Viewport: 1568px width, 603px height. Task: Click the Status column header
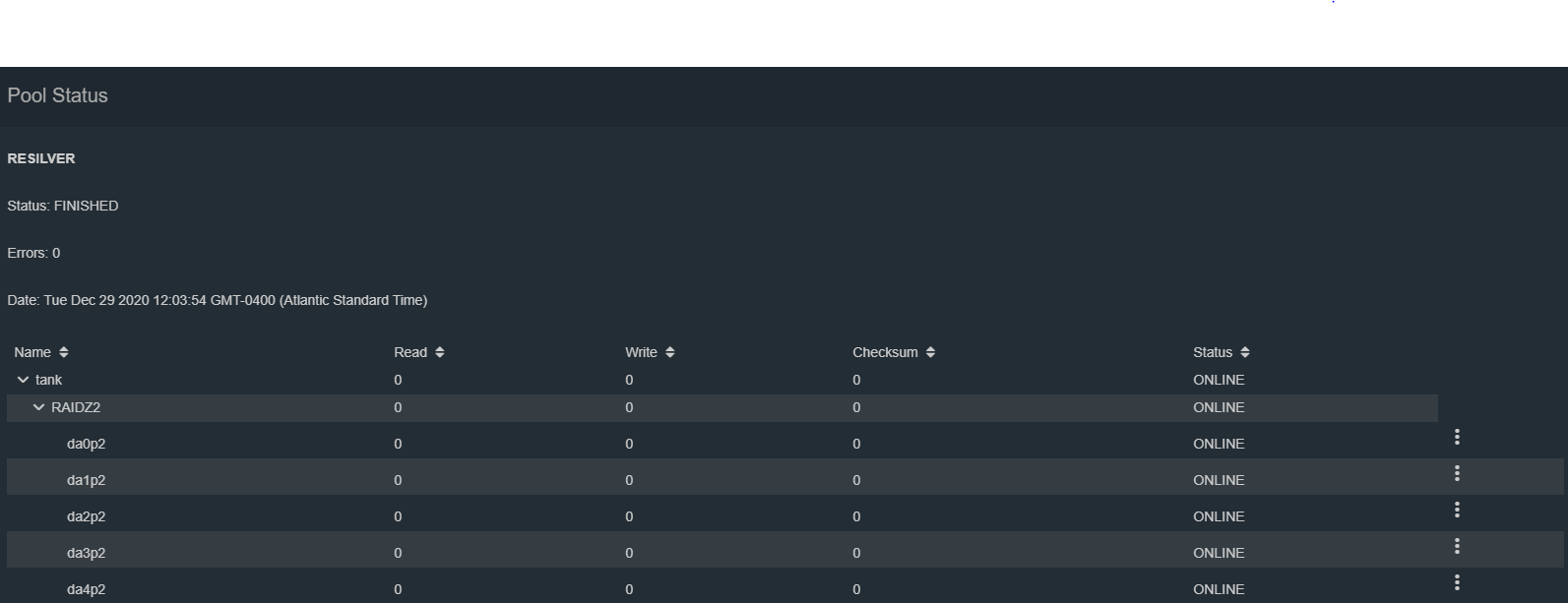pos(1213,352)
